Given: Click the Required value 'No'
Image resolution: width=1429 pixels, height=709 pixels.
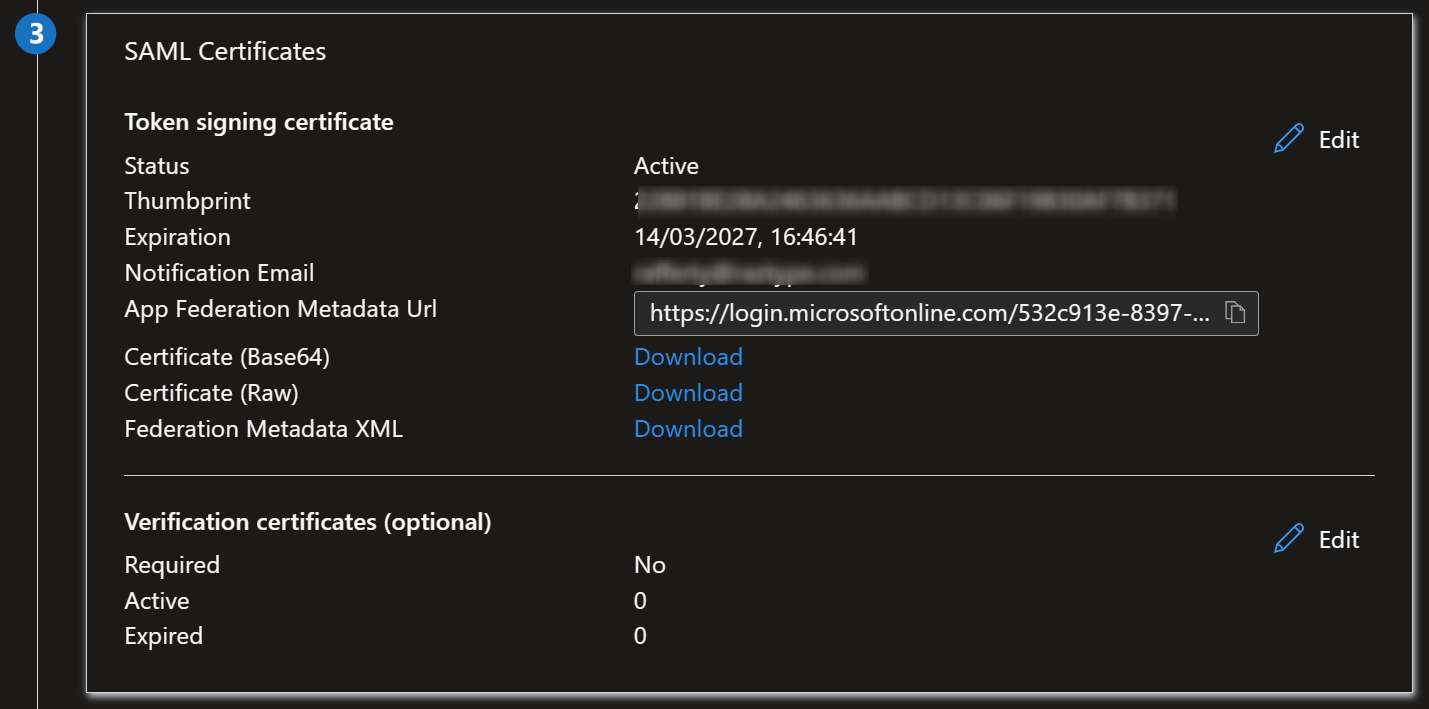Looking at the screenshot, I should 650,565.
